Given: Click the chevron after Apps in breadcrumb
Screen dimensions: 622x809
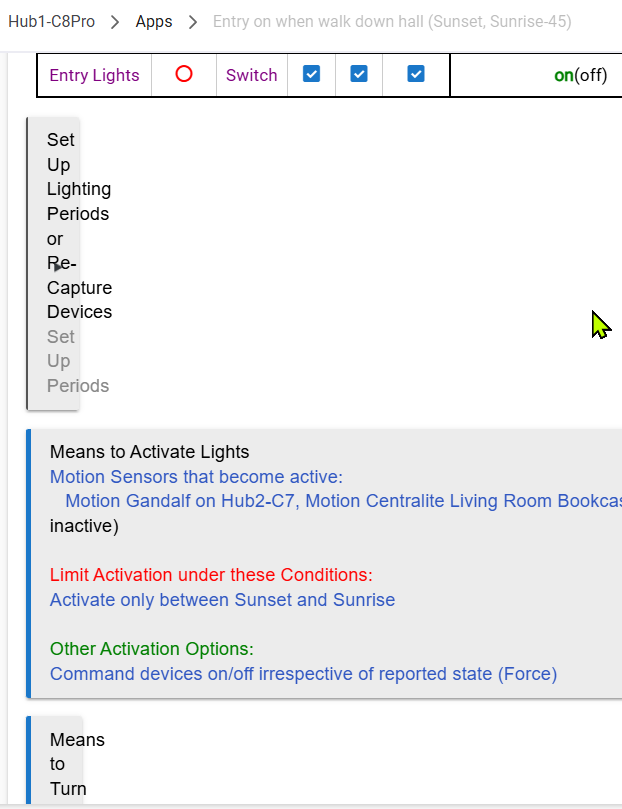Looking at the screenshot, I should pos(193,22).
